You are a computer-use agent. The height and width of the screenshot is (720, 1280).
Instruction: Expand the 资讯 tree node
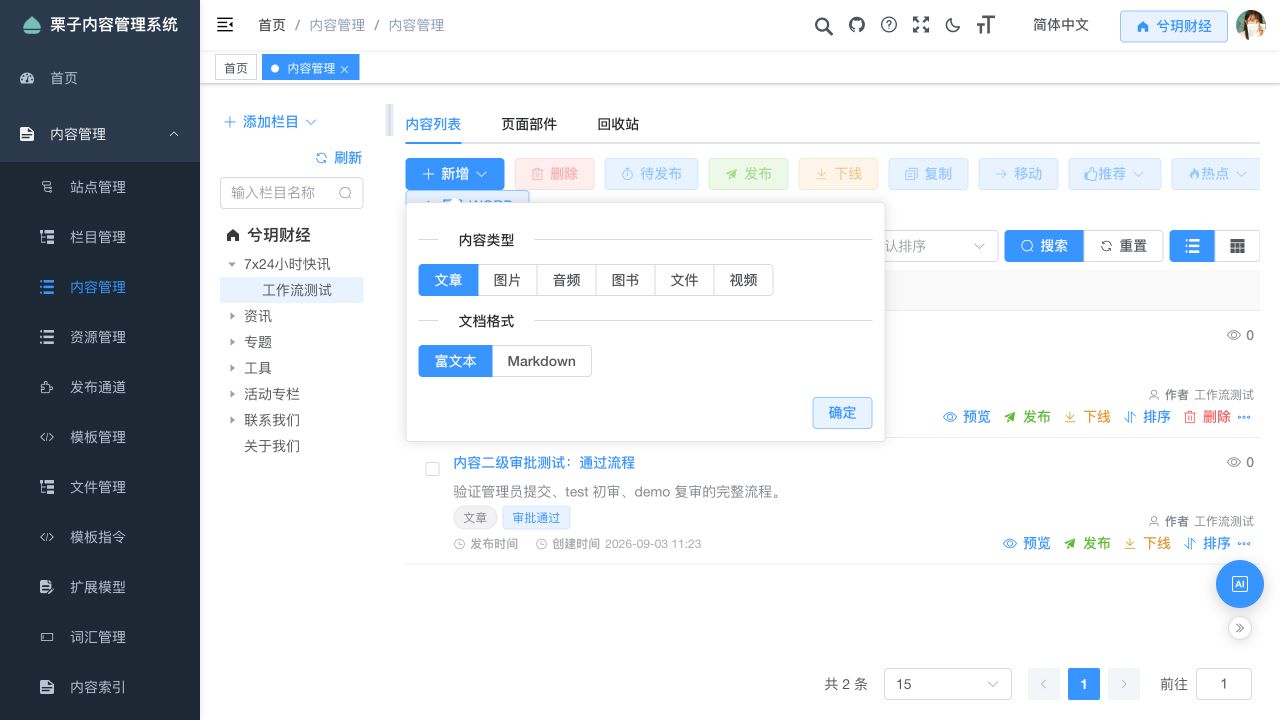coord(233,316)
